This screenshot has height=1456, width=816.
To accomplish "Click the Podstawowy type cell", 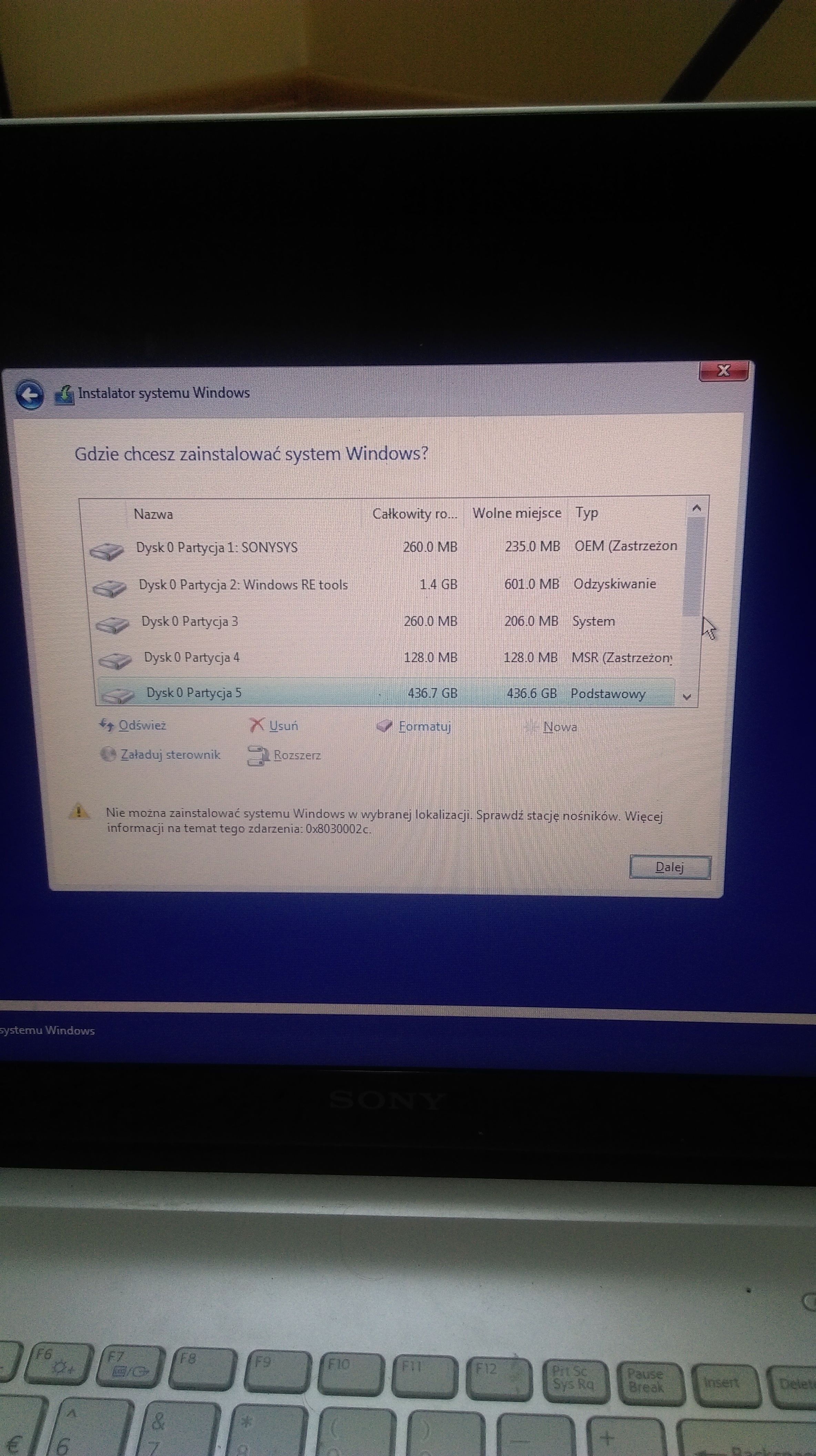I will pyautogui.click(x=608, y=694).
